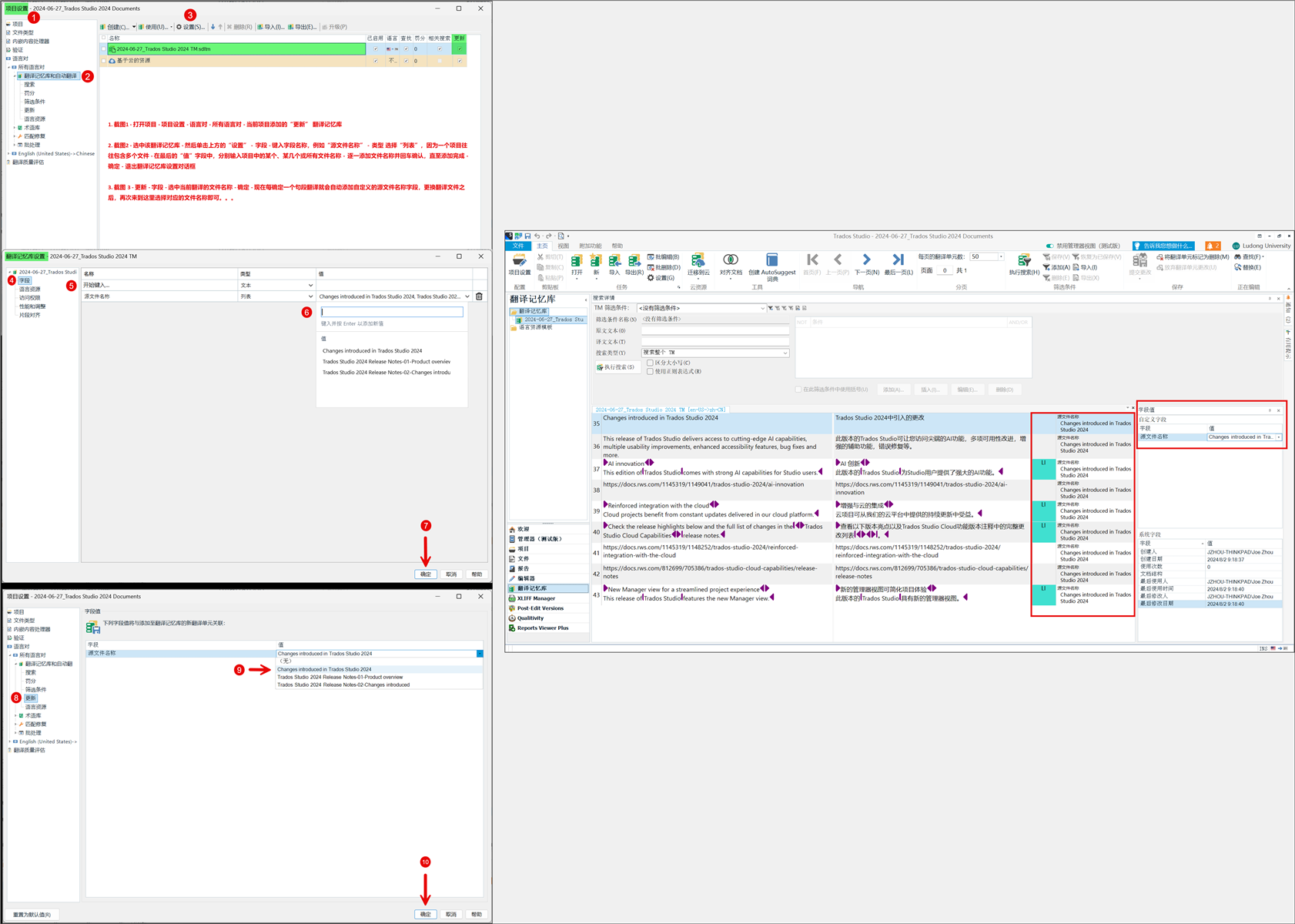Image resolution: width=1295 pixels, height=924 pixels.
Task: Open the 帮助 ribbon tab
Action: coord(617,246)
